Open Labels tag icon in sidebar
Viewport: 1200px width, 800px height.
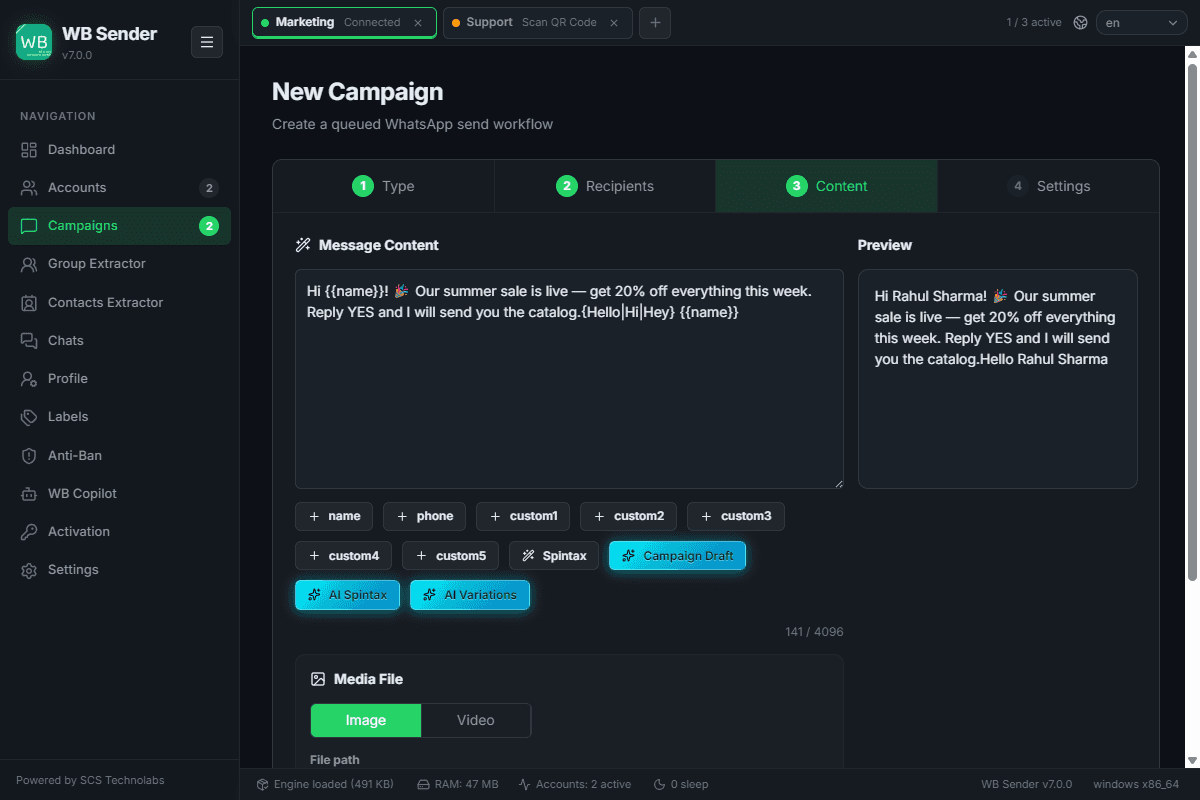click(29, 417)
